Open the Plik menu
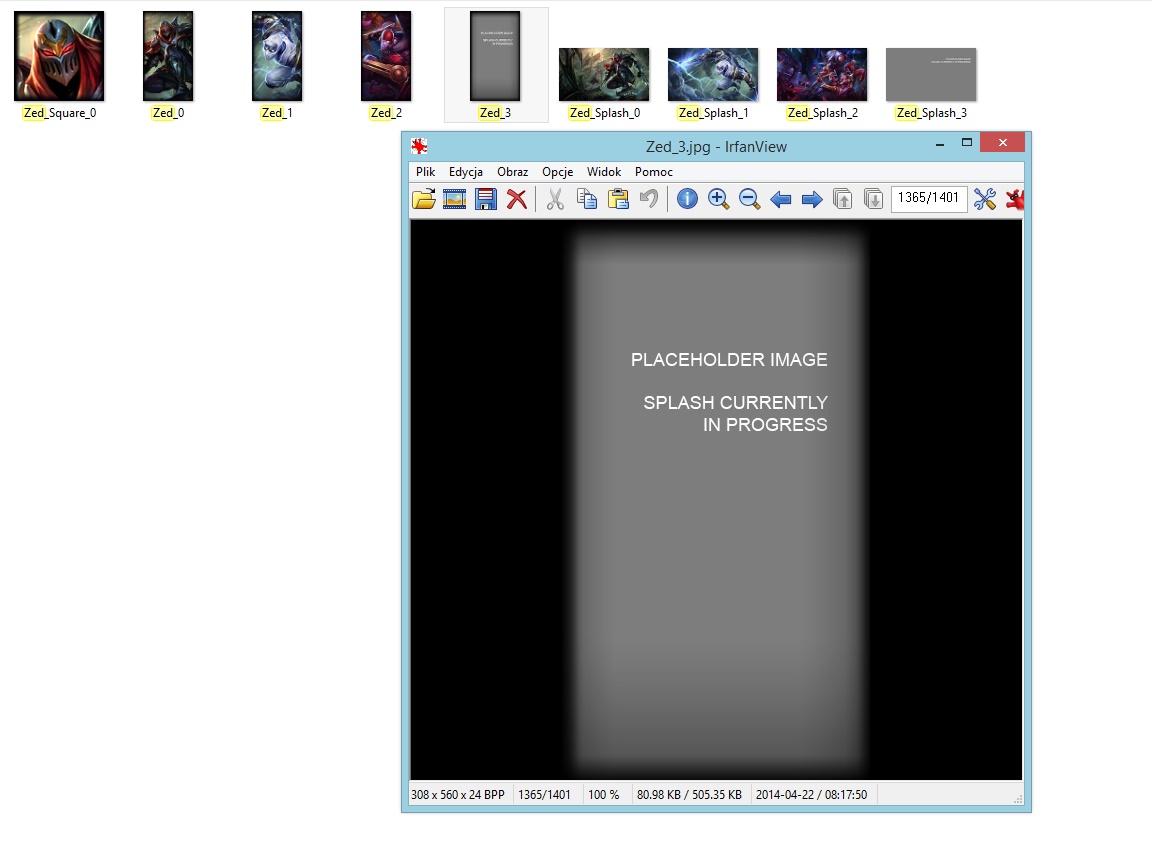 coord(425,172)
